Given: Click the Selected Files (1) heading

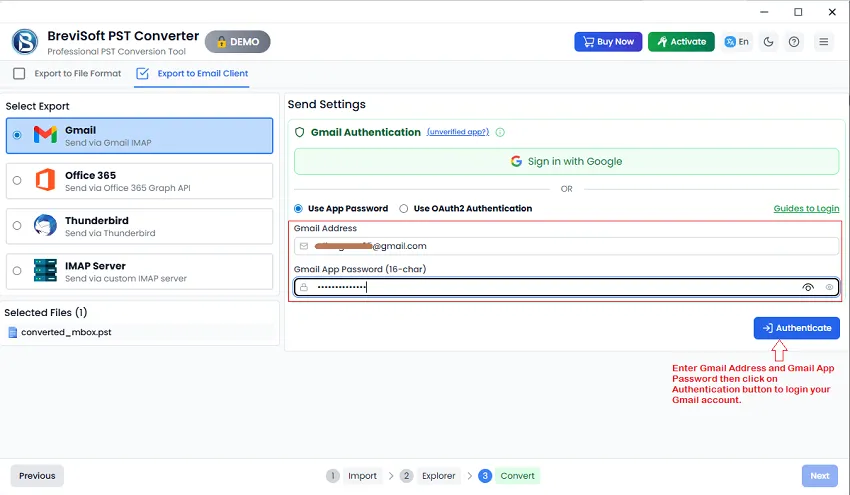Looking at the screenshot, I should pyautogui.click(x=46, y=312).
